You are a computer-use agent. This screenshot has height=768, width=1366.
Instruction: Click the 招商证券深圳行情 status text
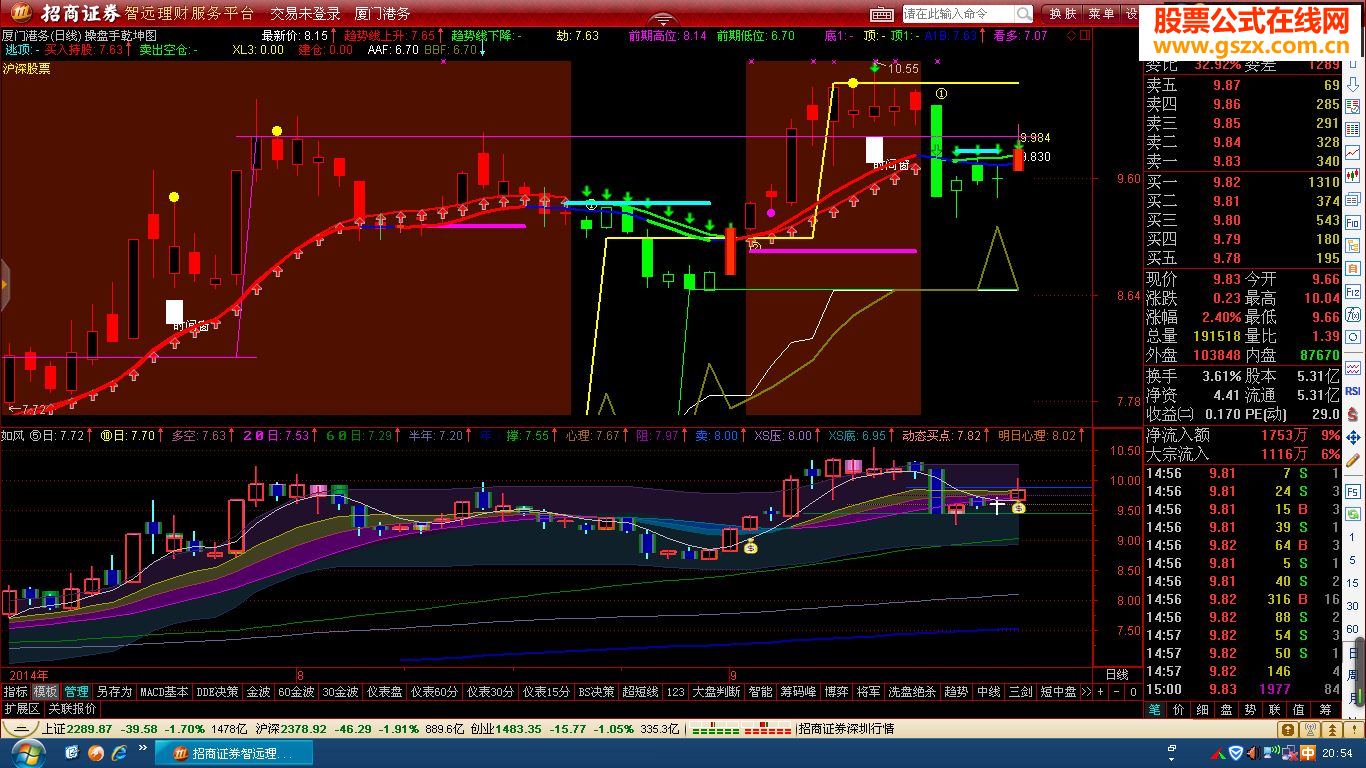[846, 729]
